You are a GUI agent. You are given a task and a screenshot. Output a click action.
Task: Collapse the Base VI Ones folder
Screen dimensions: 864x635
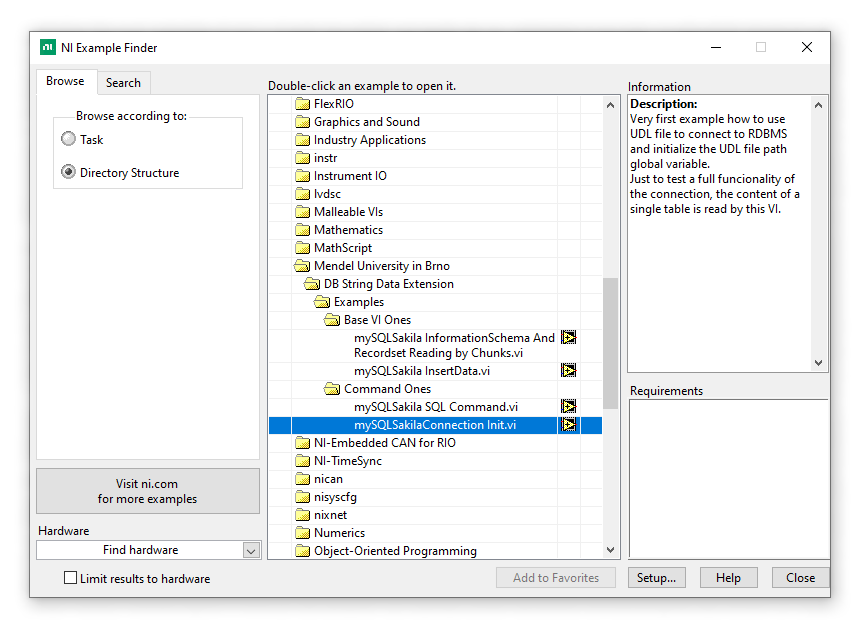point(332,320)
